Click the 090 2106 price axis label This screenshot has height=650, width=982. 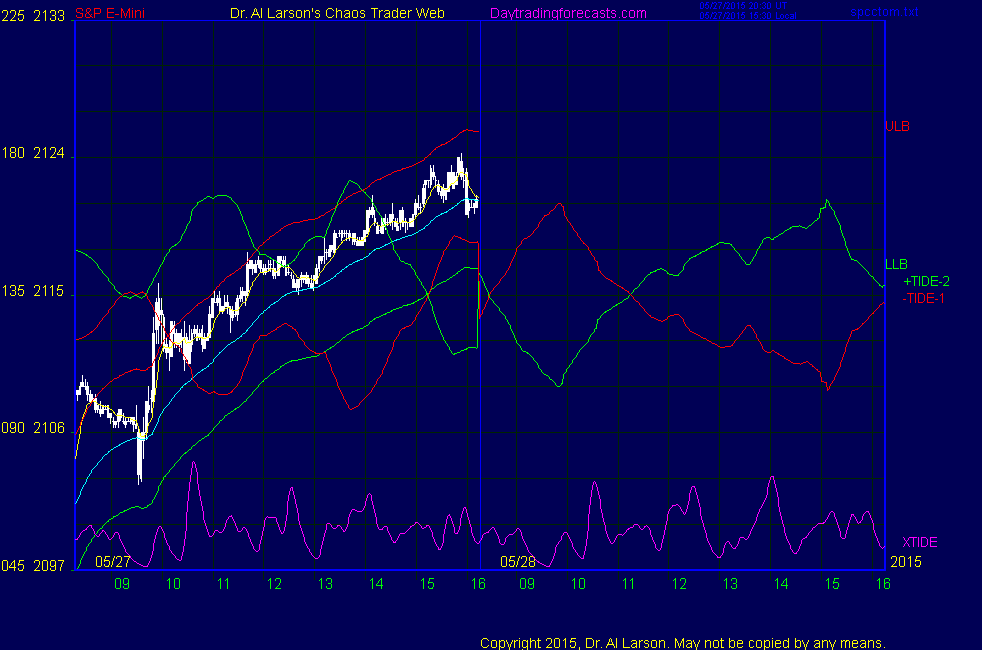coord(33,428)
